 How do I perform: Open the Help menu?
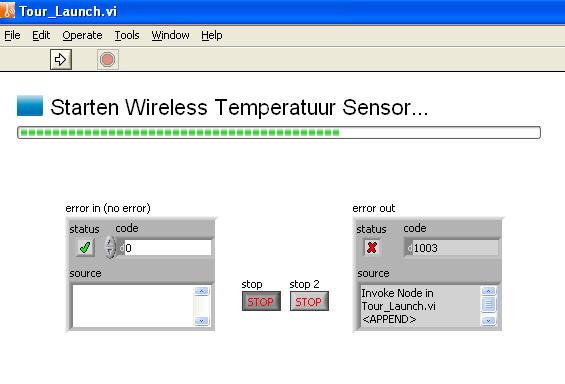[x=212, y=35]
